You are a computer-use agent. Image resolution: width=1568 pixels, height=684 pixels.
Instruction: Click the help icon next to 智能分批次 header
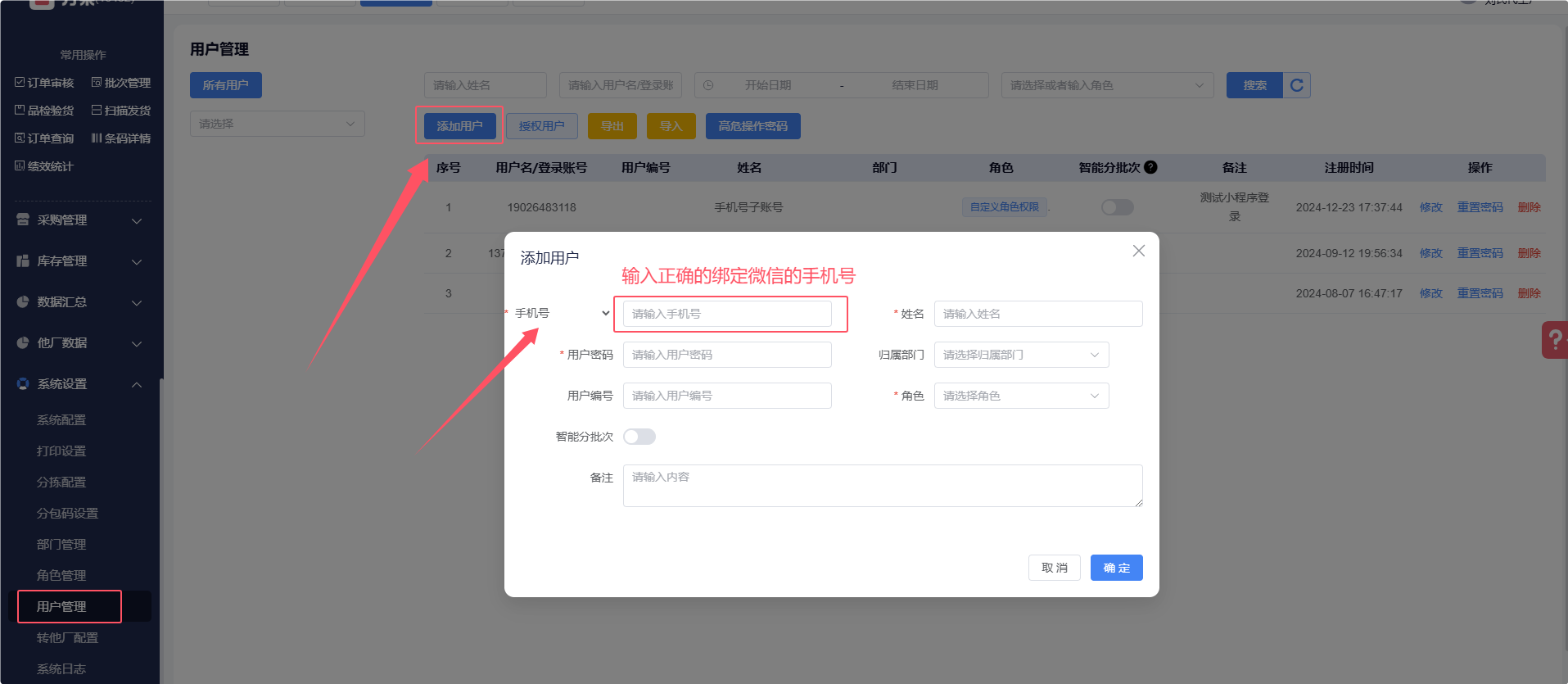1150,167
